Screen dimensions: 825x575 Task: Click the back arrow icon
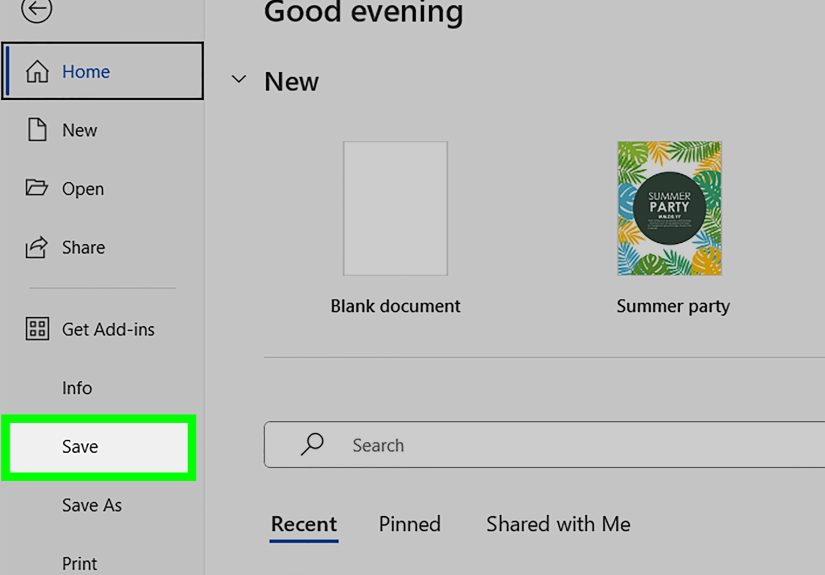click(x=36, y=8)
